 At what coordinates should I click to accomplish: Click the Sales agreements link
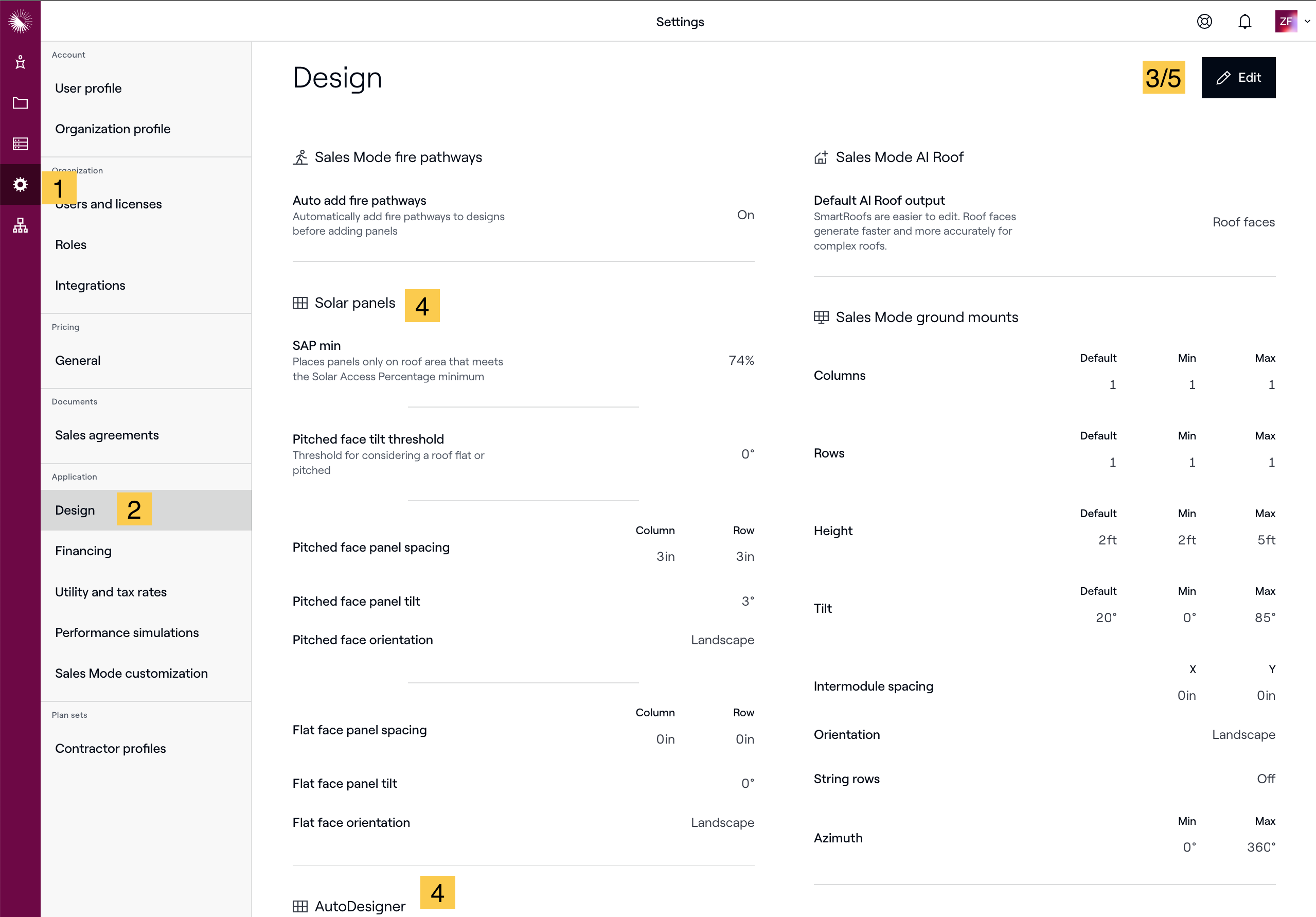click(x=106, y=435)
